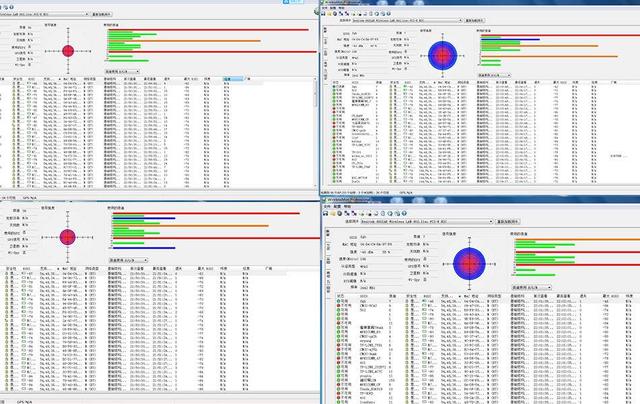This screenshot has height=404, width=640.
Task: Select the topmost vertical side tab in bottom-right window
Action: (328, 233)
